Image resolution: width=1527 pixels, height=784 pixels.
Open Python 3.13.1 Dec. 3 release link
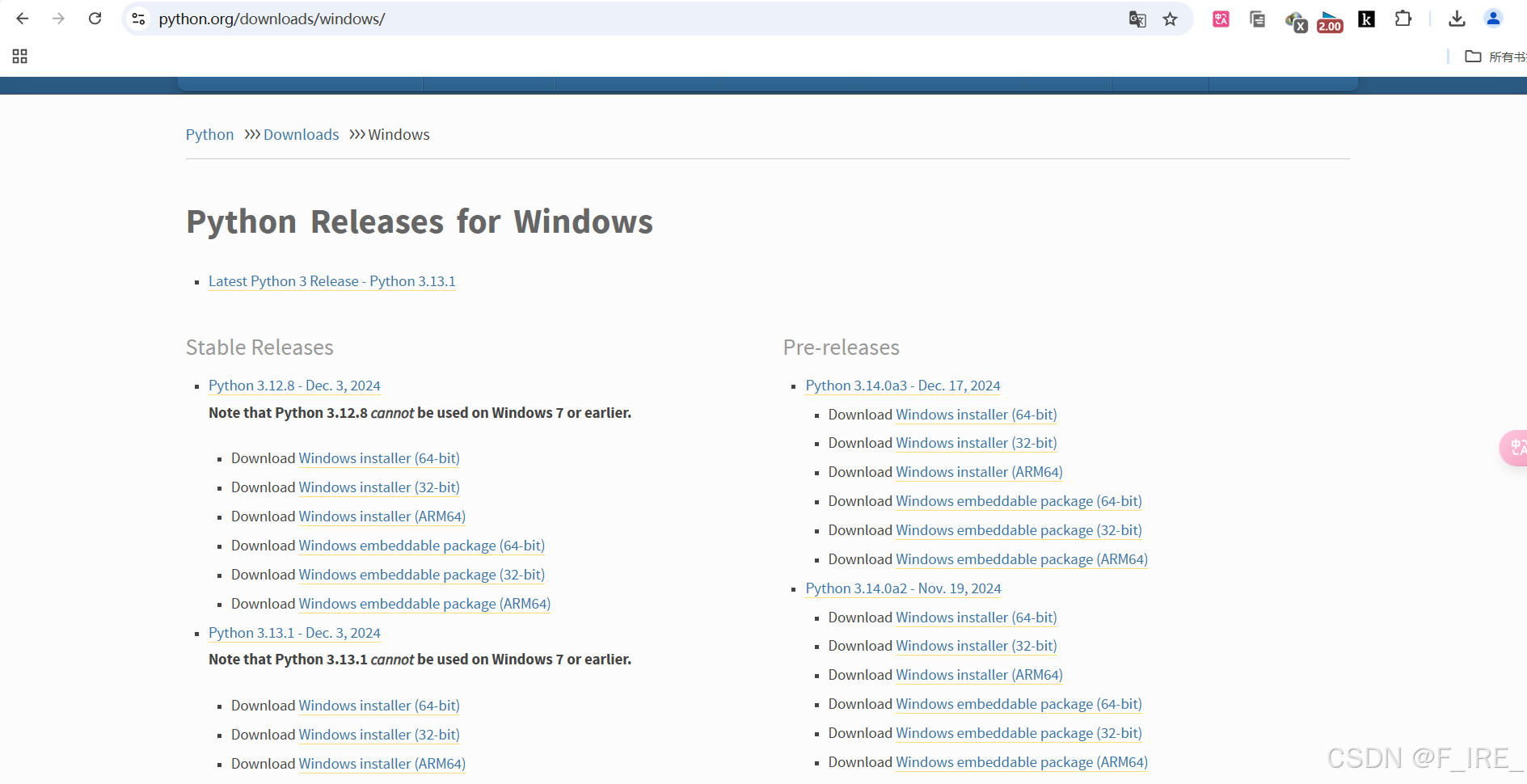[x=294, y=633]
